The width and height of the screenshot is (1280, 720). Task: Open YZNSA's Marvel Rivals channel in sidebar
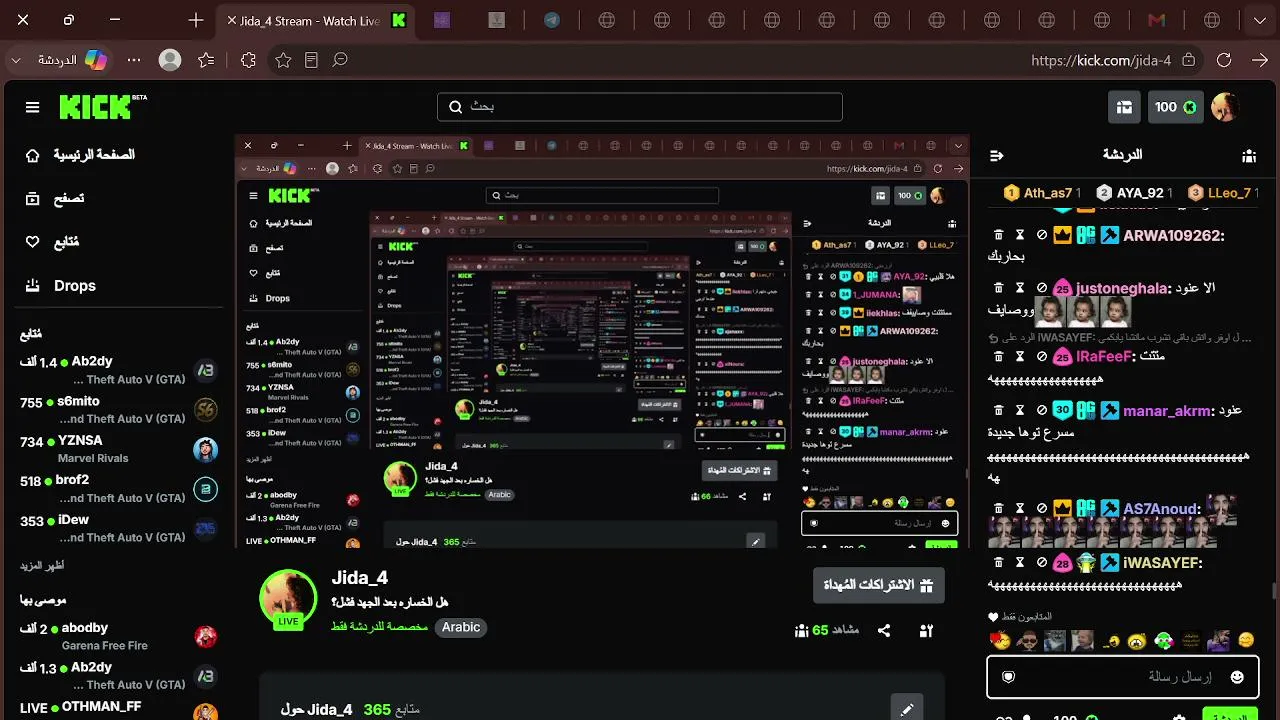click(119, 449)
